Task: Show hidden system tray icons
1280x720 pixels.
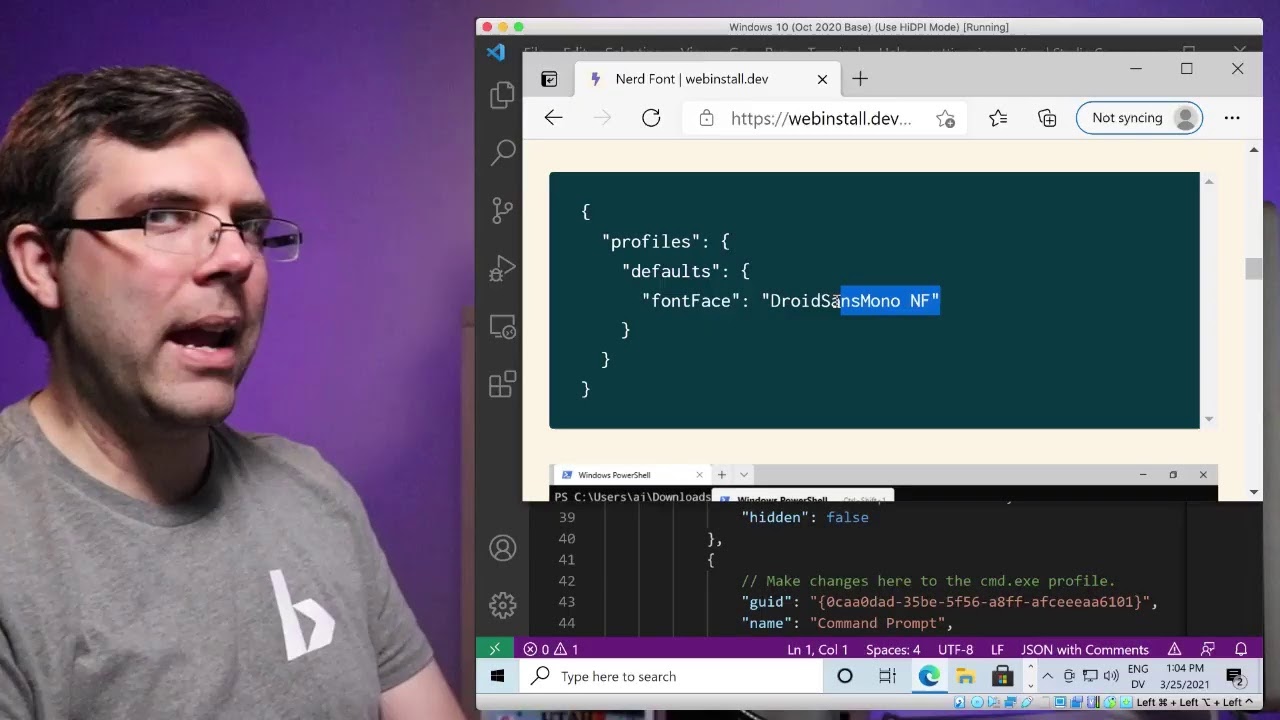Action: [1048, 676]
